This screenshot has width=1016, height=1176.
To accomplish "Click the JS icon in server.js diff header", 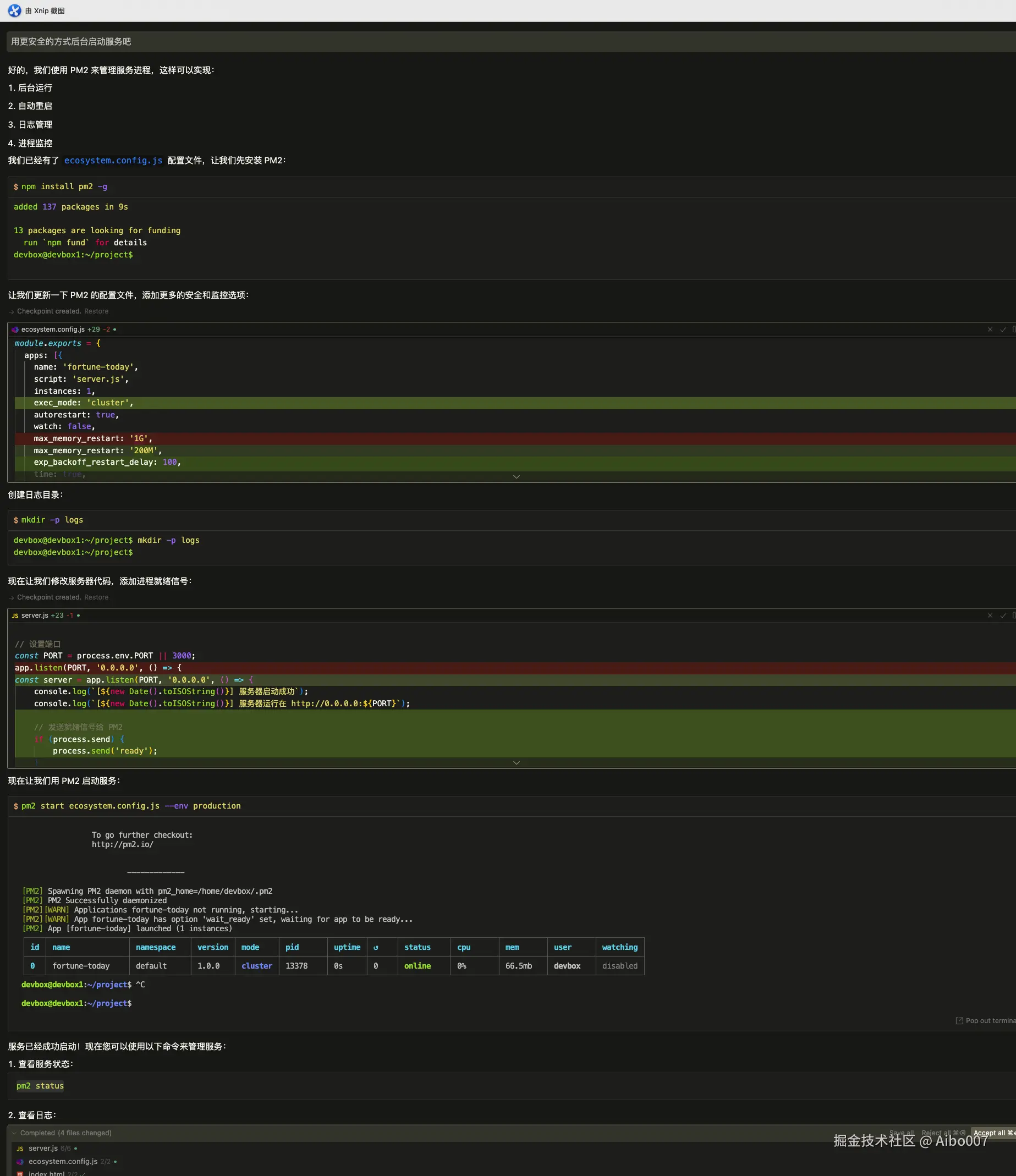I will click(x=15, y=616).
